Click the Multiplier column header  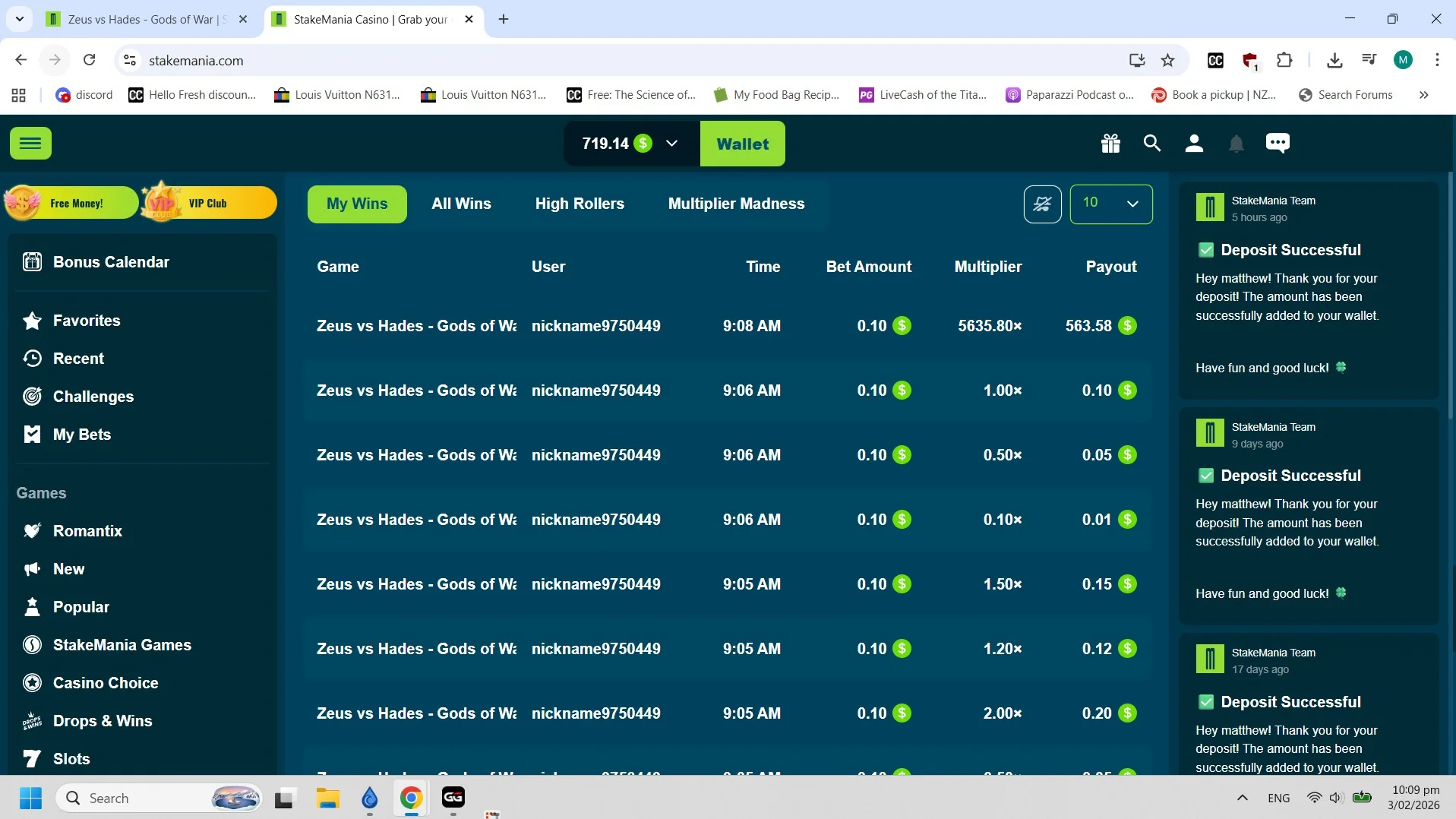pyautogui.click(x=988, y=267)
